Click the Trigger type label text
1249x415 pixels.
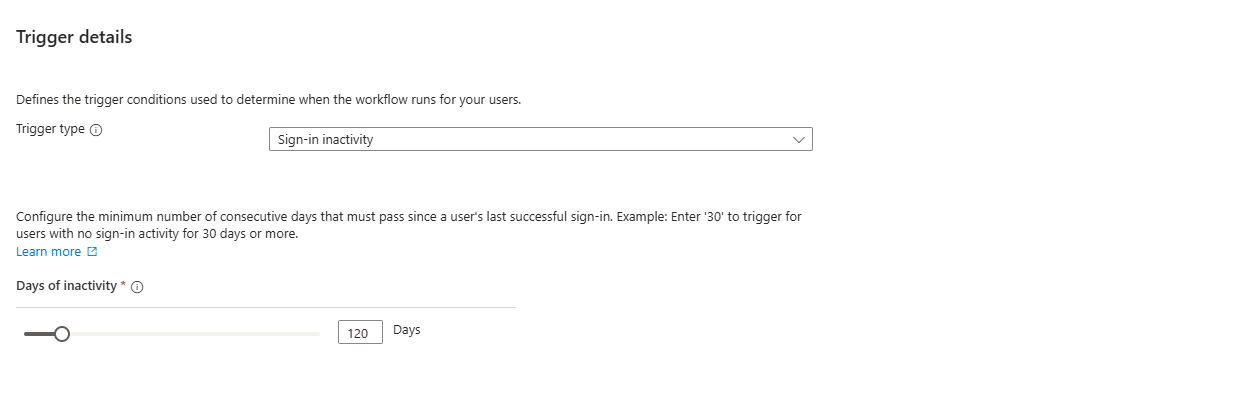50,130
